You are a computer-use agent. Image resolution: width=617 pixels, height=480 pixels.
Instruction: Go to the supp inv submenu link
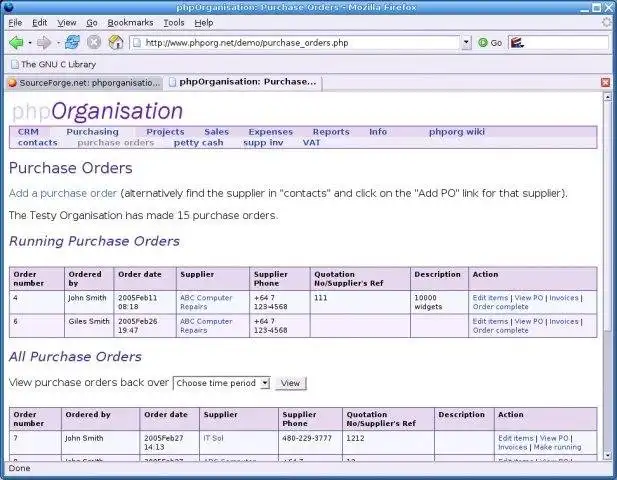[263, 142]
